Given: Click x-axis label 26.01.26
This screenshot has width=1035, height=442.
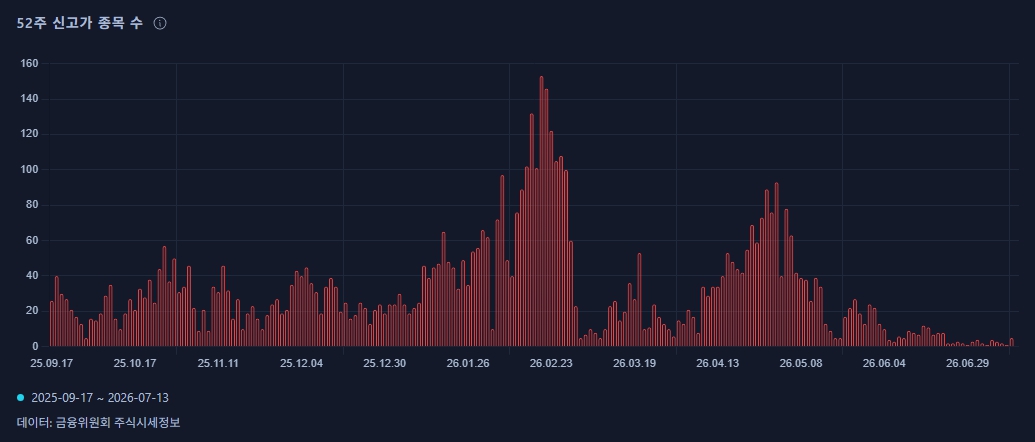Looking at the screenshot, I should coord(467,363).
